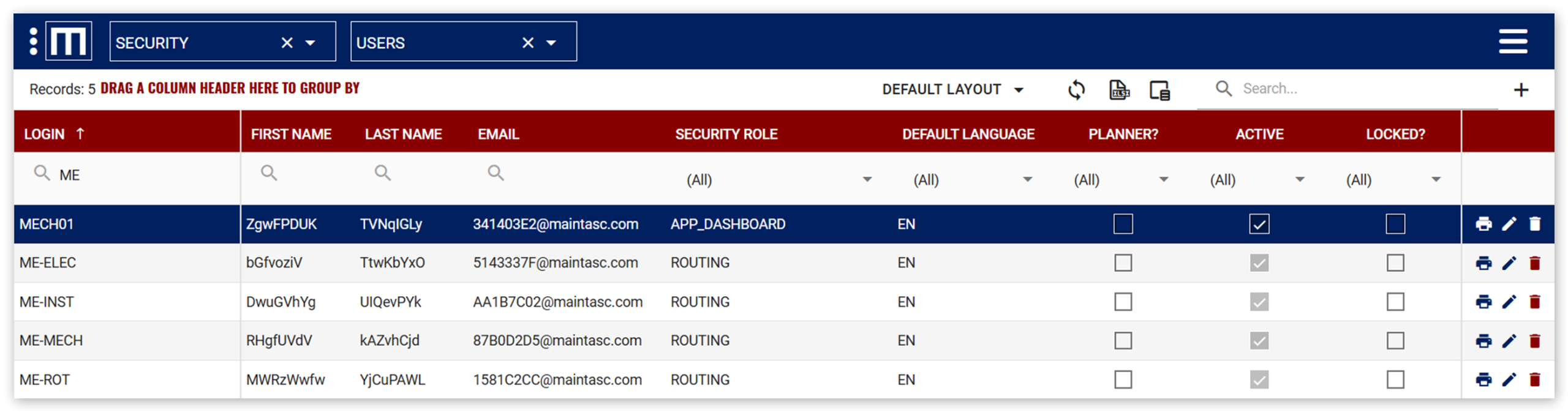
Task: Toggle Planner checkbox for ME-ELEC
Action: coord(1123,263)
